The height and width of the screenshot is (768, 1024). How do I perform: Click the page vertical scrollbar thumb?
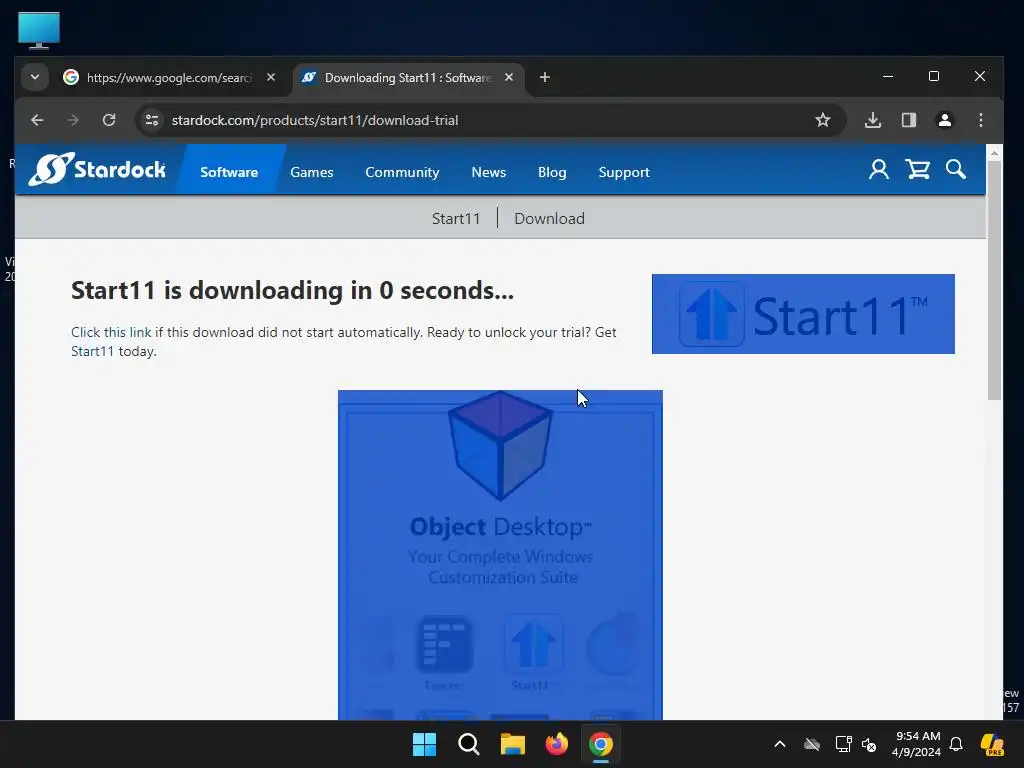point(994,281)
